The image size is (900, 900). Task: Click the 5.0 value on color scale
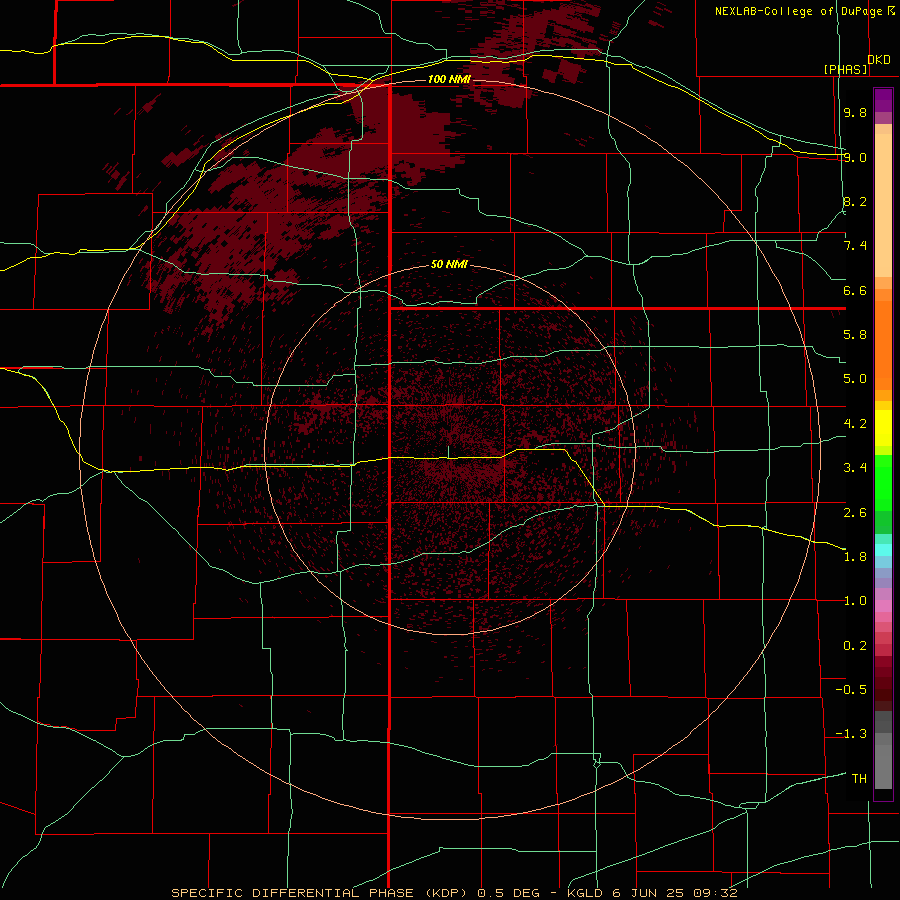pyautogui.click(x=855, y=379)
